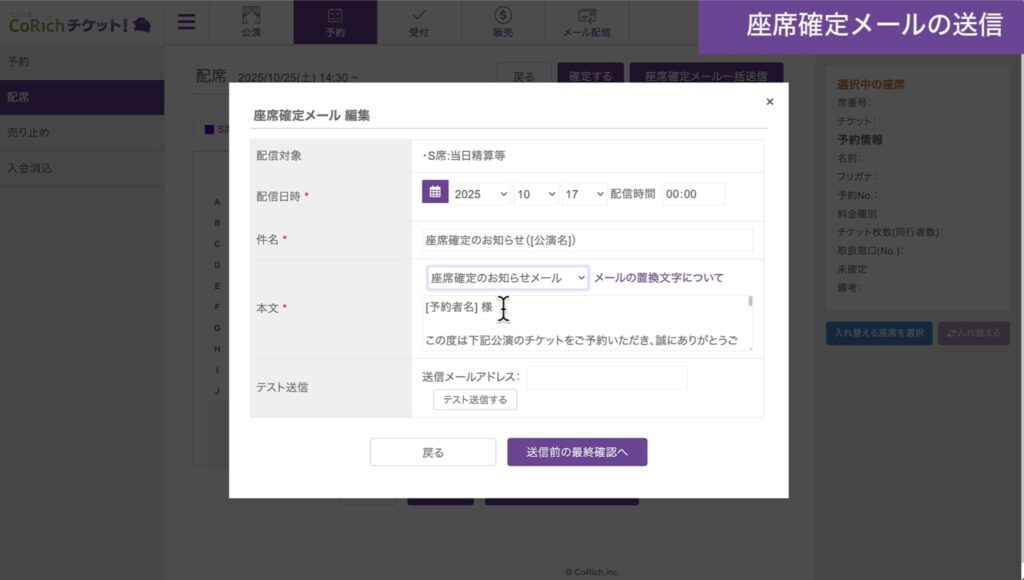Click the CoRich チケット! logo

pyautogui.click(x=80, y=22)
